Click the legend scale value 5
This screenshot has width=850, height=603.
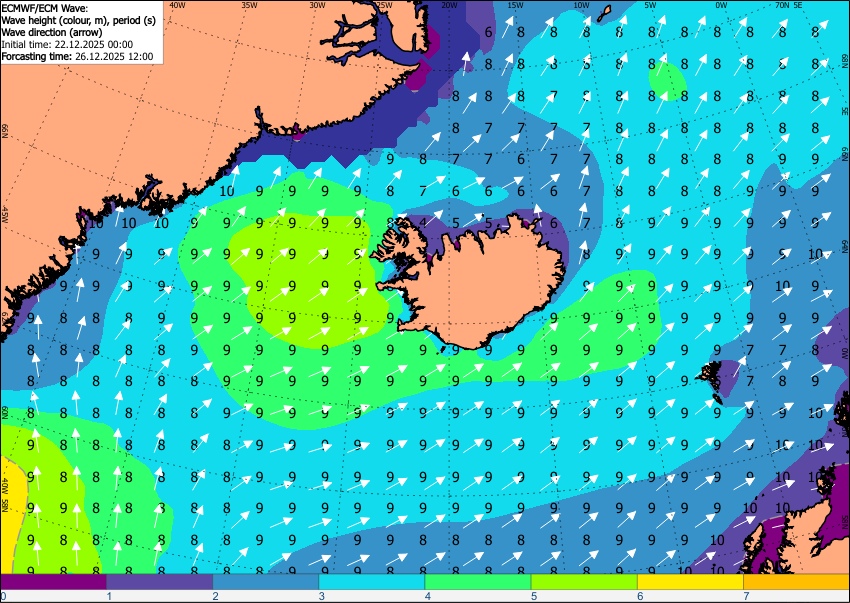(x=534, y=596)
